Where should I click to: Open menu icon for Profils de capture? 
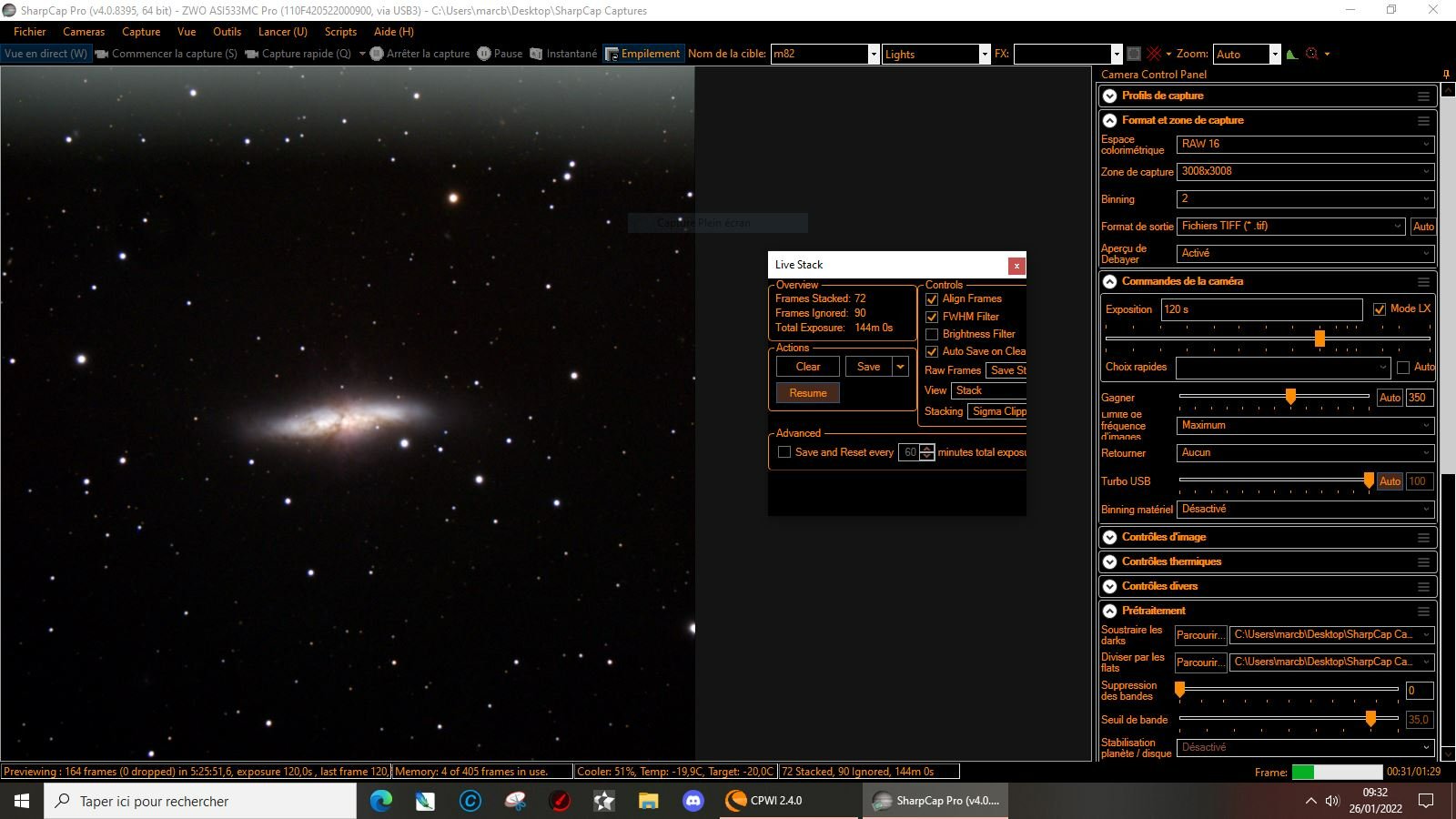point(1423,96)
